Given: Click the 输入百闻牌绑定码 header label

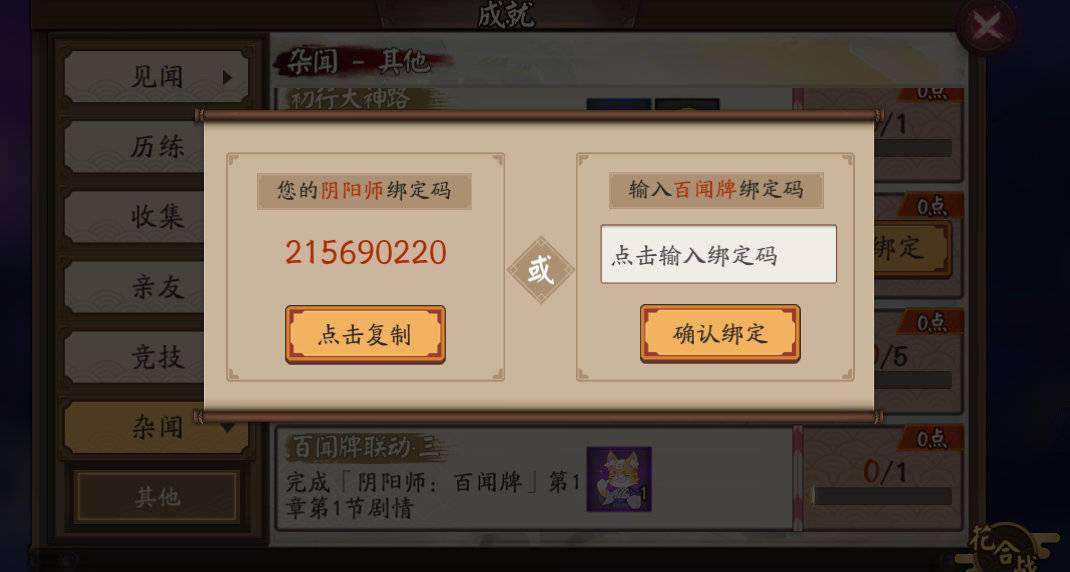Looking at the screenshot, I should click(716, 190).
